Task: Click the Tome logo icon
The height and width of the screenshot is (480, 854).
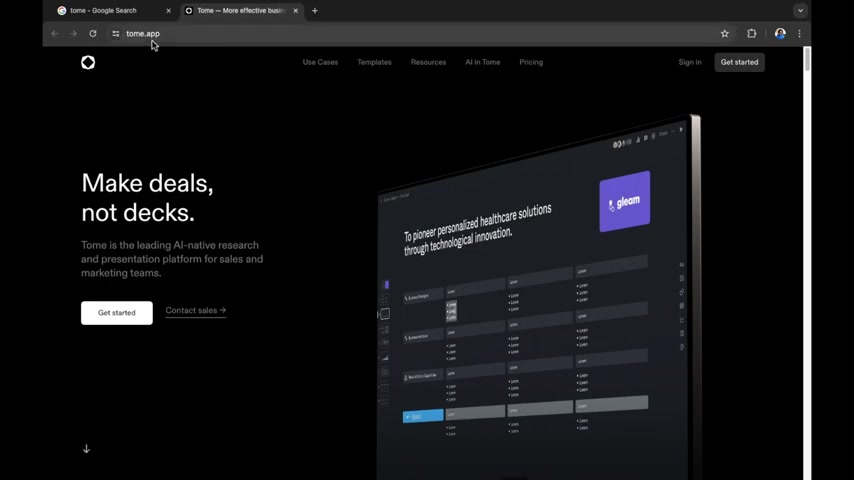Action: [88, 63]
